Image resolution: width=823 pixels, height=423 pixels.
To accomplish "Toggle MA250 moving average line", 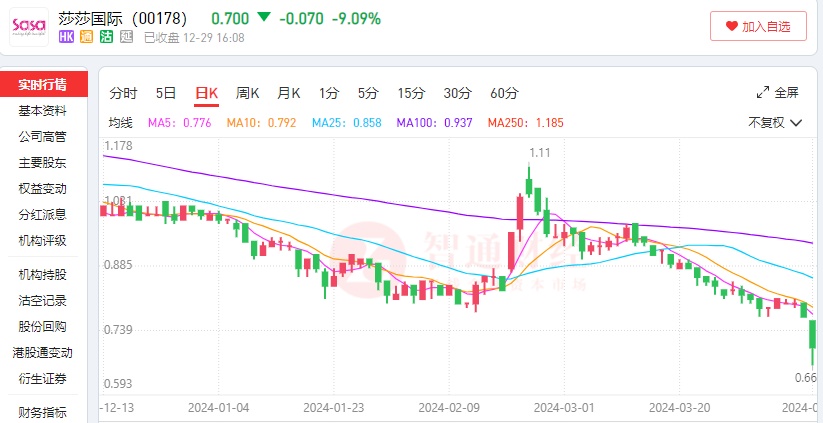I will 525,123.
